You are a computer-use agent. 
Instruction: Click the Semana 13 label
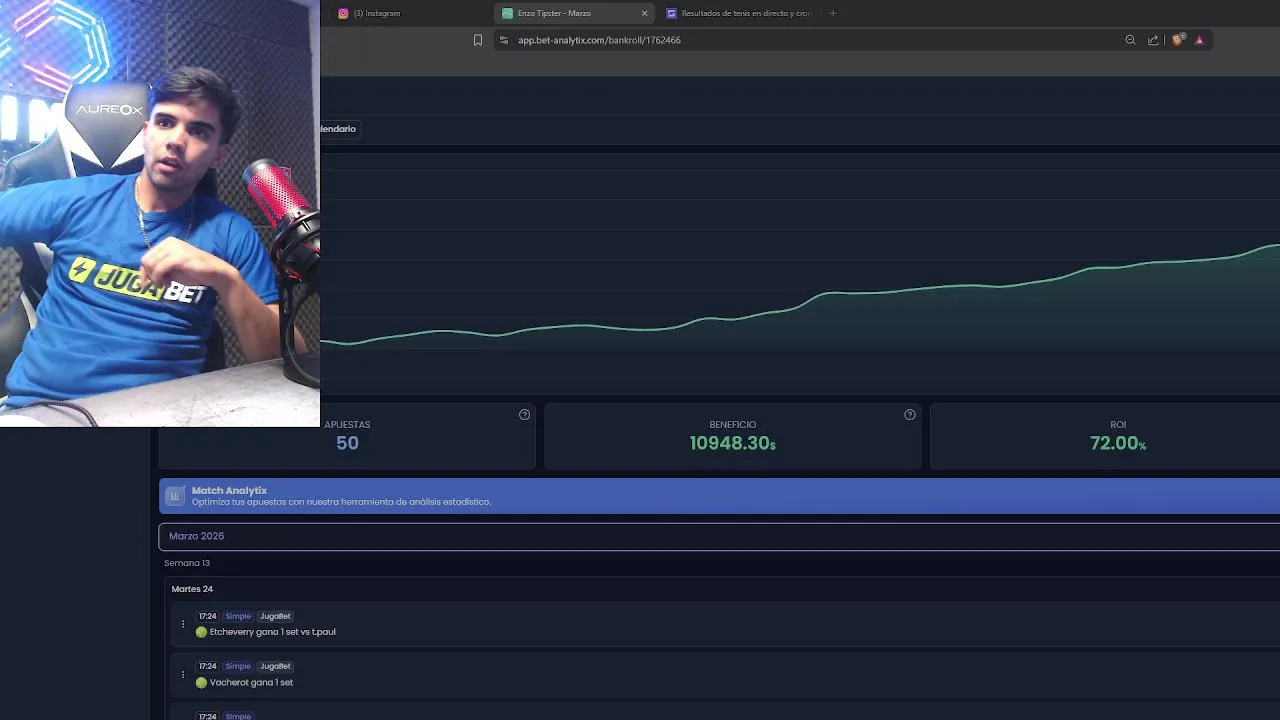[x=187, y=563]
